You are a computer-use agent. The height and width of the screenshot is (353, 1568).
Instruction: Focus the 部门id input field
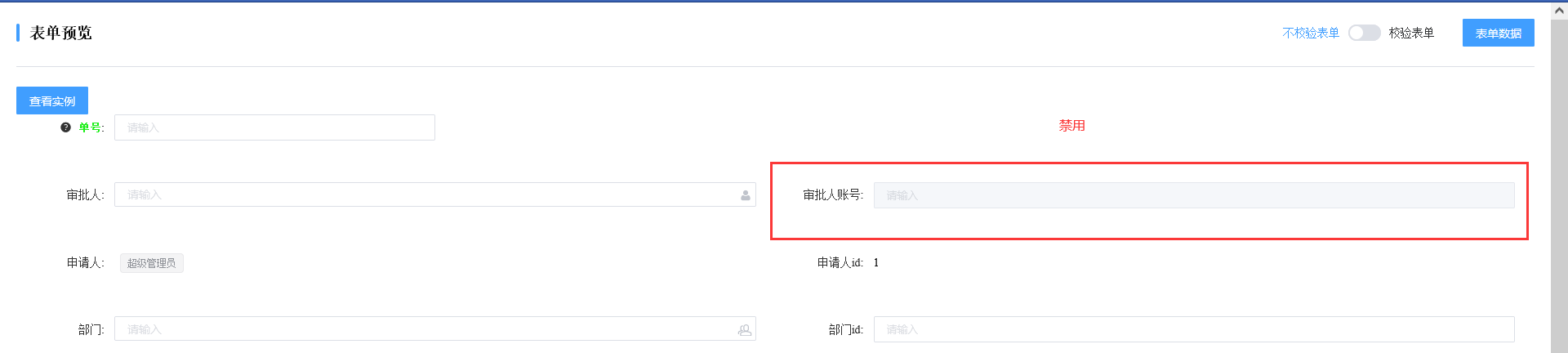[x=1194, y=329]
